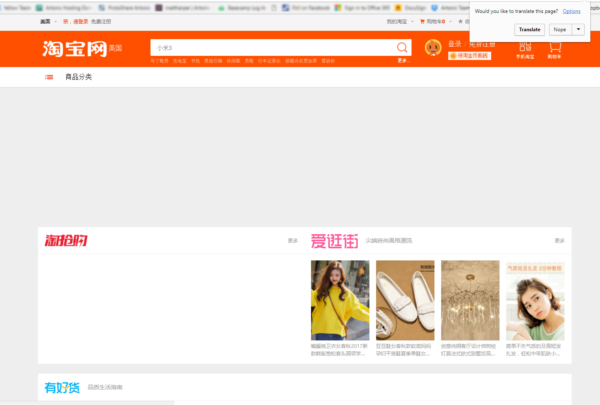Open the crystal chandelier thumbnail

[x=470, y=300]
